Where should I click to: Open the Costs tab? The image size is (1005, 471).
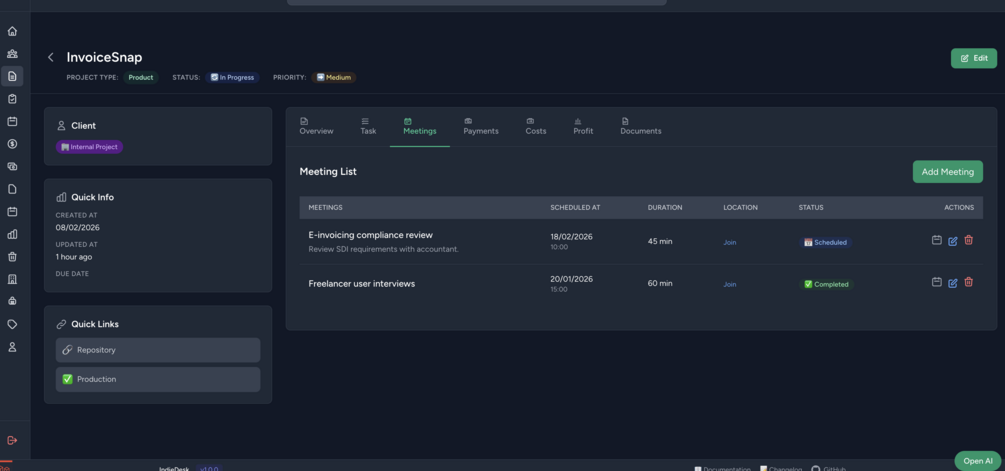pos(536,126)
